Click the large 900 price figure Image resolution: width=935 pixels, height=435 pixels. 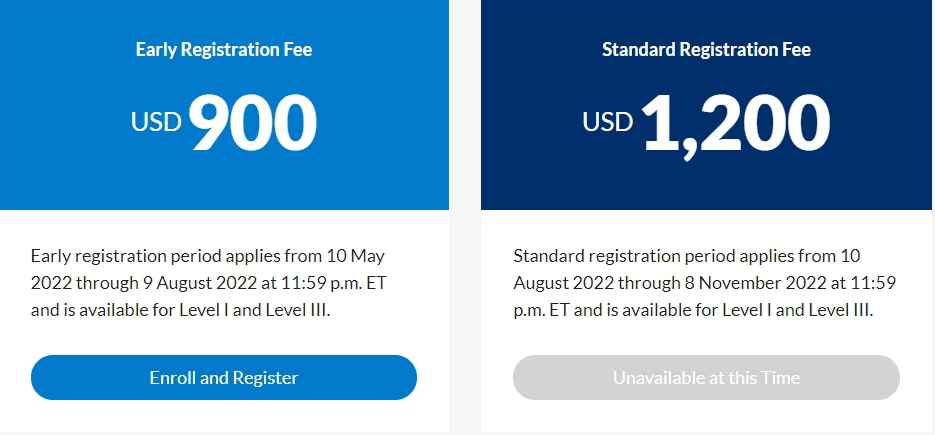pyautogui.click(x=253, y=124)
